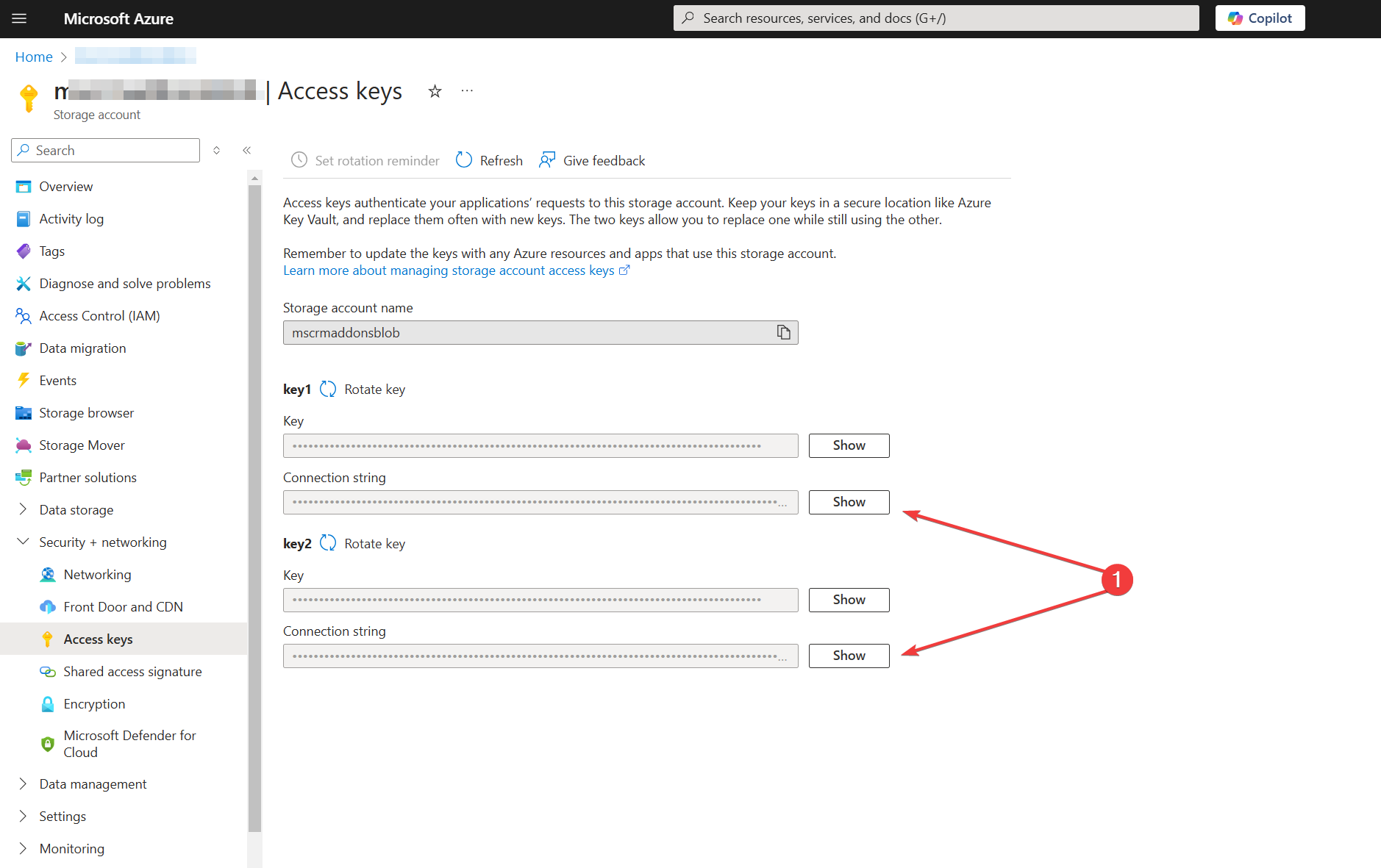Click the global search resources box

pyautogui.click(x=936, y=18)
